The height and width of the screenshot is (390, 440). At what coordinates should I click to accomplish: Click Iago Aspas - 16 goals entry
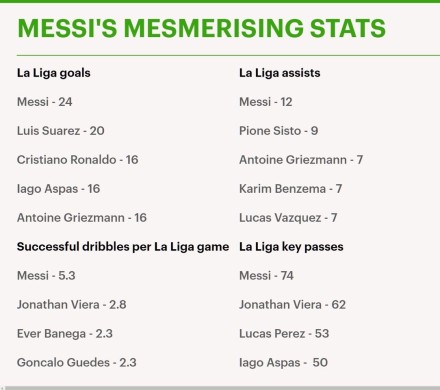[59, 189]
